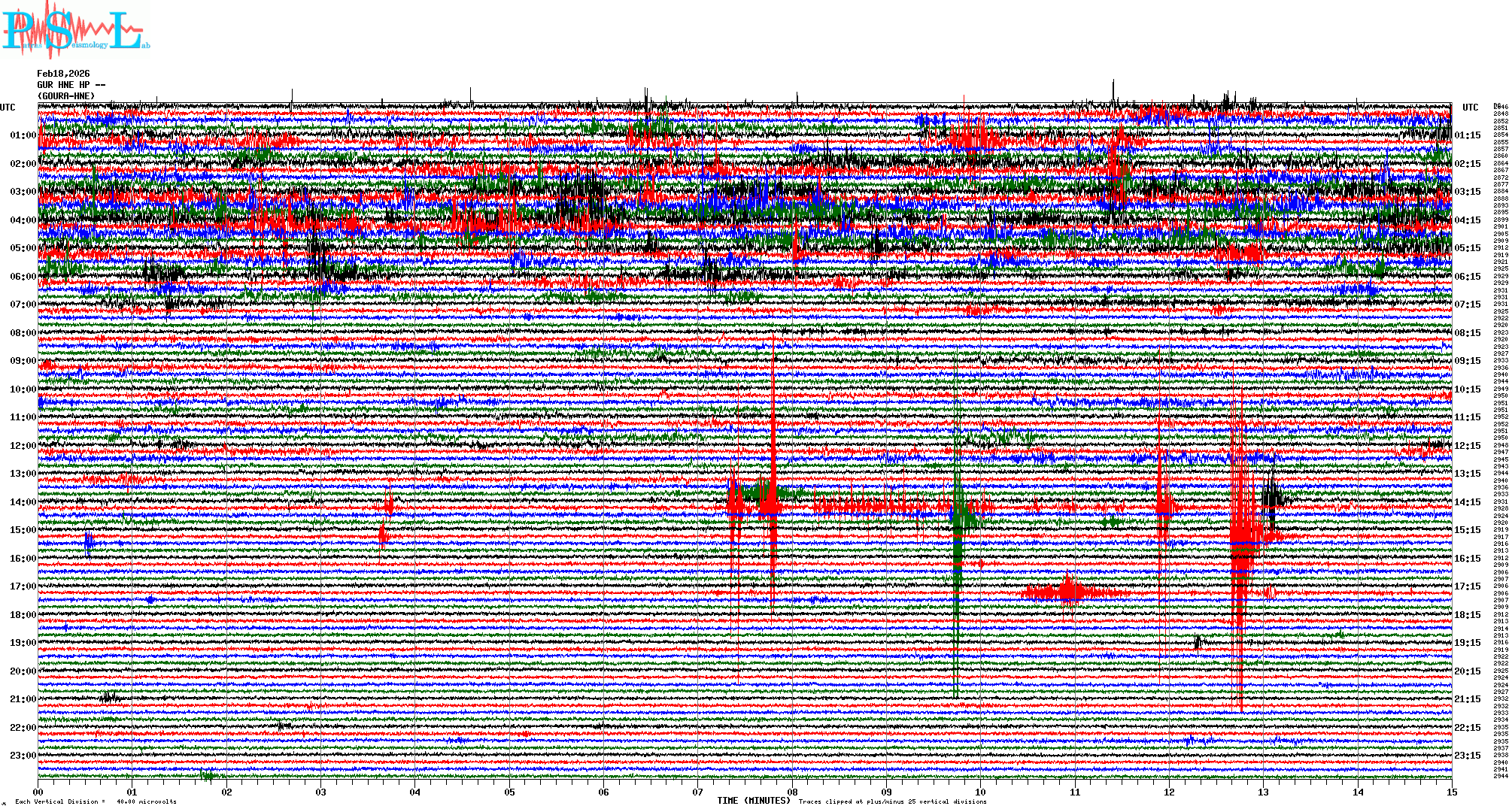Click the red event burst near minute 11 at 17:00

click(x=1068, y=592)
